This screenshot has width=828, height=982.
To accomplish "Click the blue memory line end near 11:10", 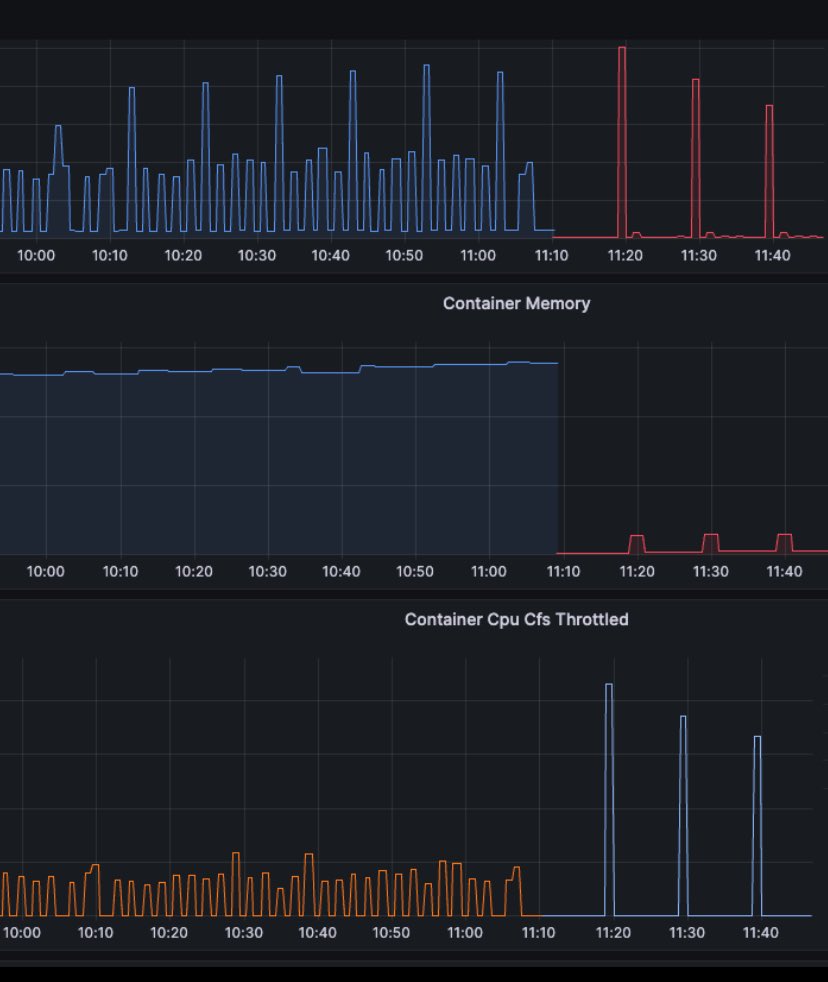I will click(556, 363).
